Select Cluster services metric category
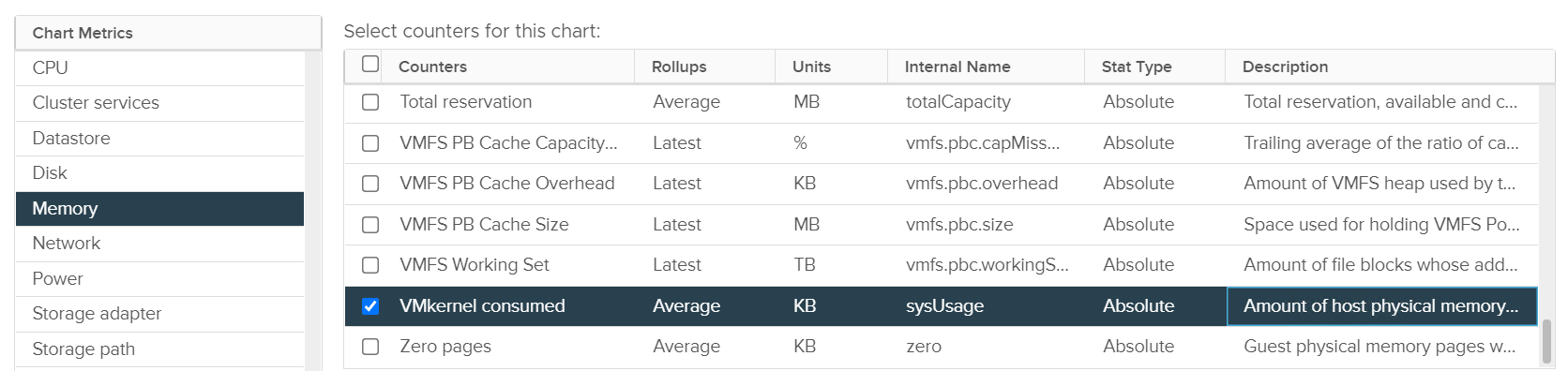Viewport: 1568px width, 371px height. (159, 103)
